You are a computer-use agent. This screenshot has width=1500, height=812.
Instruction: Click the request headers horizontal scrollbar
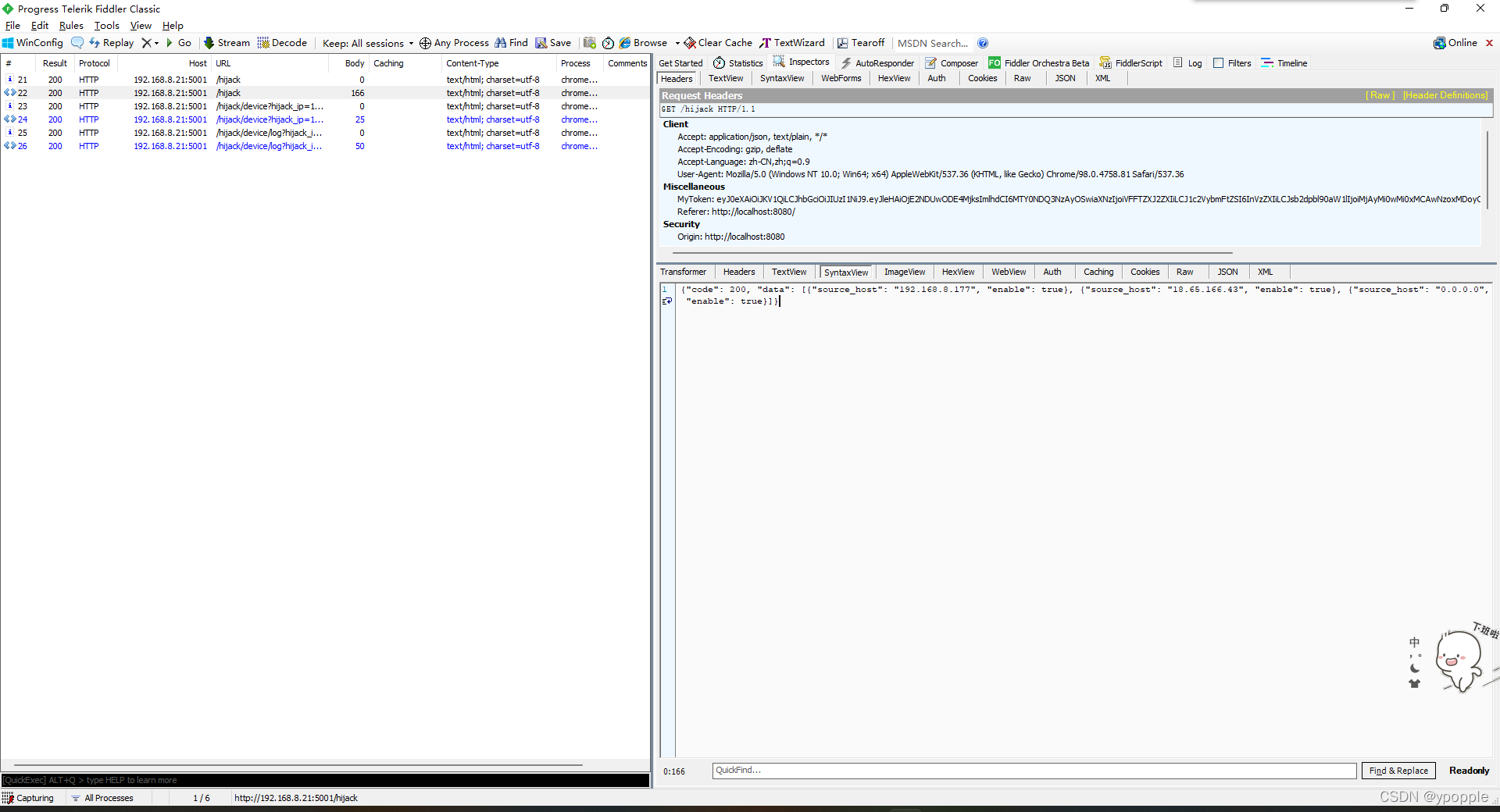tap(952, 253)
